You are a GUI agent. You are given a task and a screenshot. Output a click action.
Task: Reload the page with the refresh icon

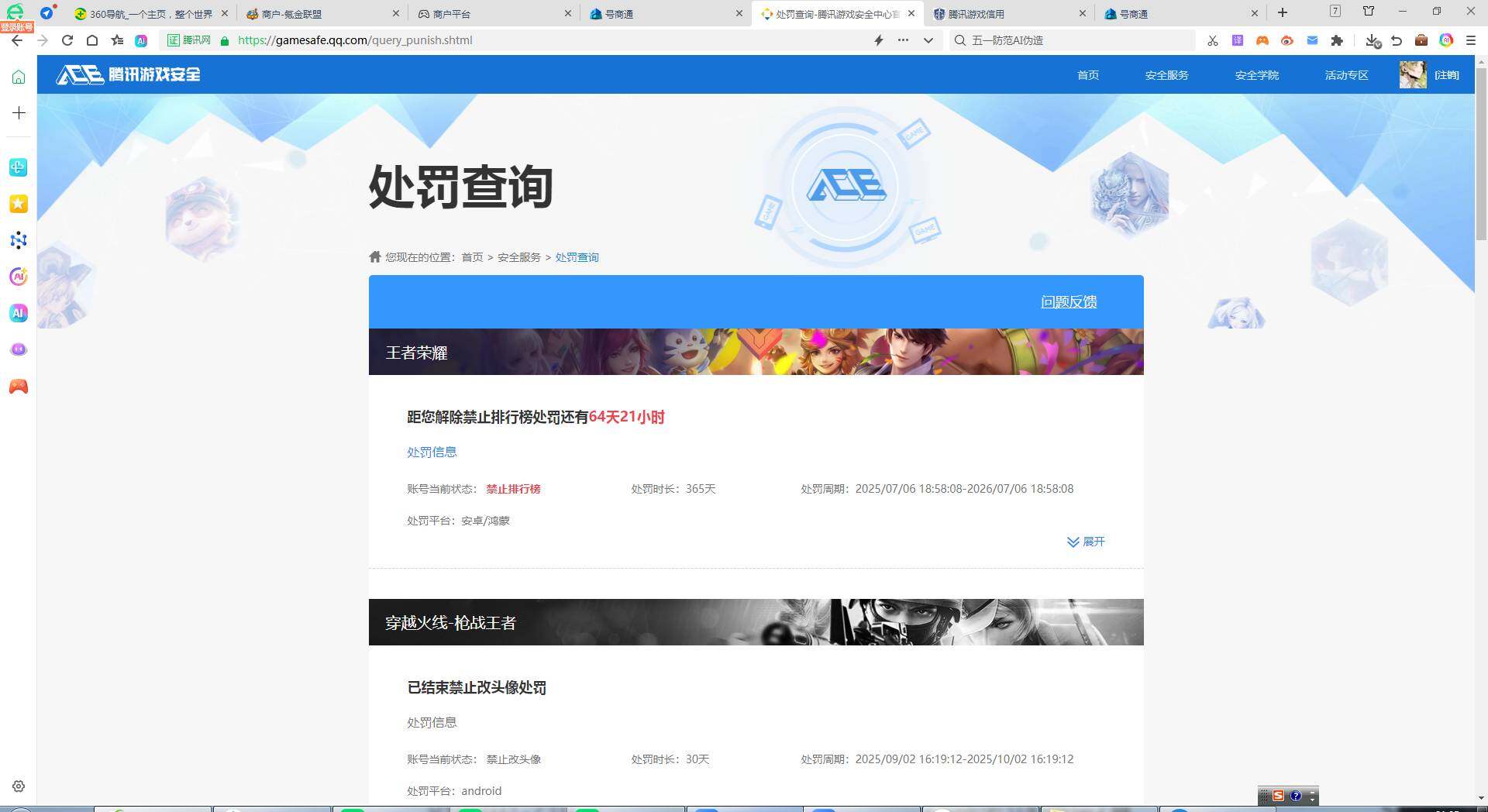67,40
